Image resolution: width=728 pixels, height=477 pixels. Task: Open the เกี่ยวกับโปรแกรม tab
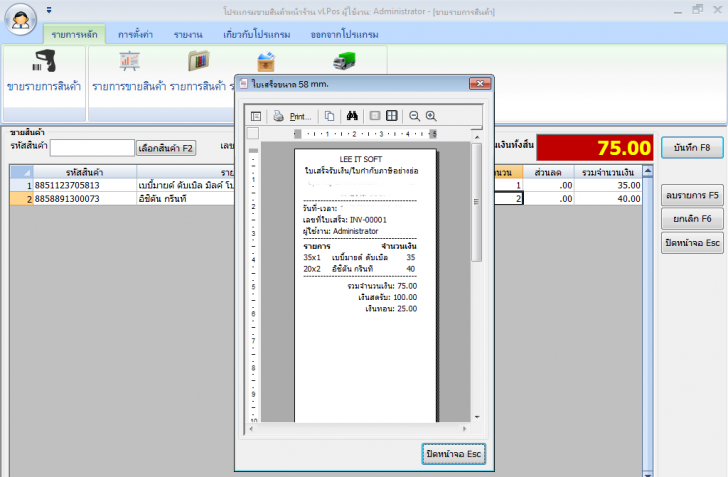[256, 34]
